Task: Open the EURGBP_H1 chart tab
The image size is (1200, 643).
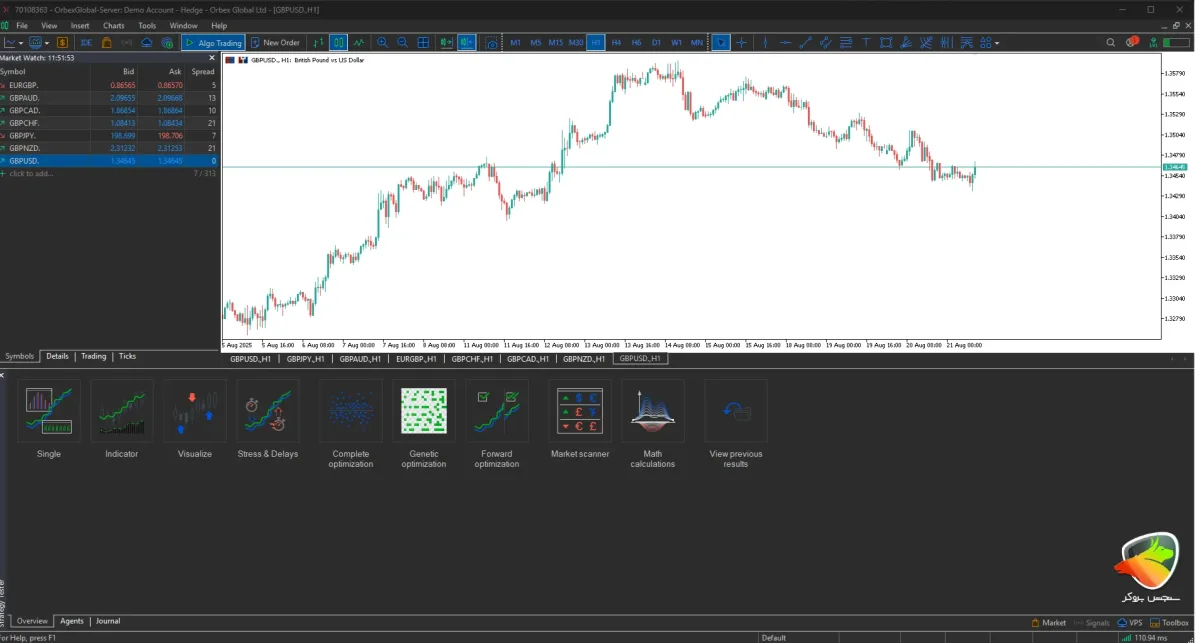Action: (x=416, y=358)
